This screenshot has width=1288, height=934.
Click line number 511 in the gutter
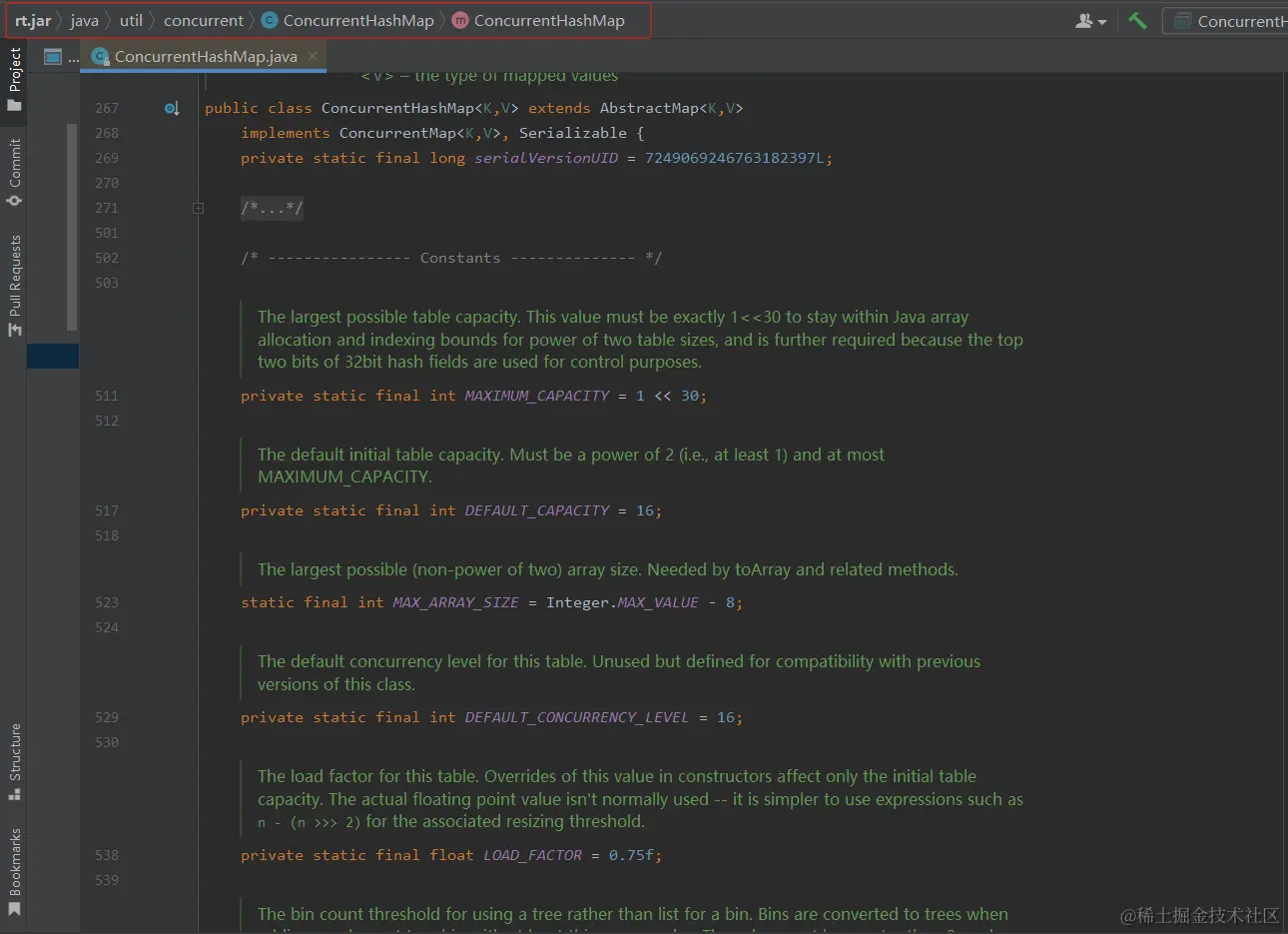pos(107,396)
